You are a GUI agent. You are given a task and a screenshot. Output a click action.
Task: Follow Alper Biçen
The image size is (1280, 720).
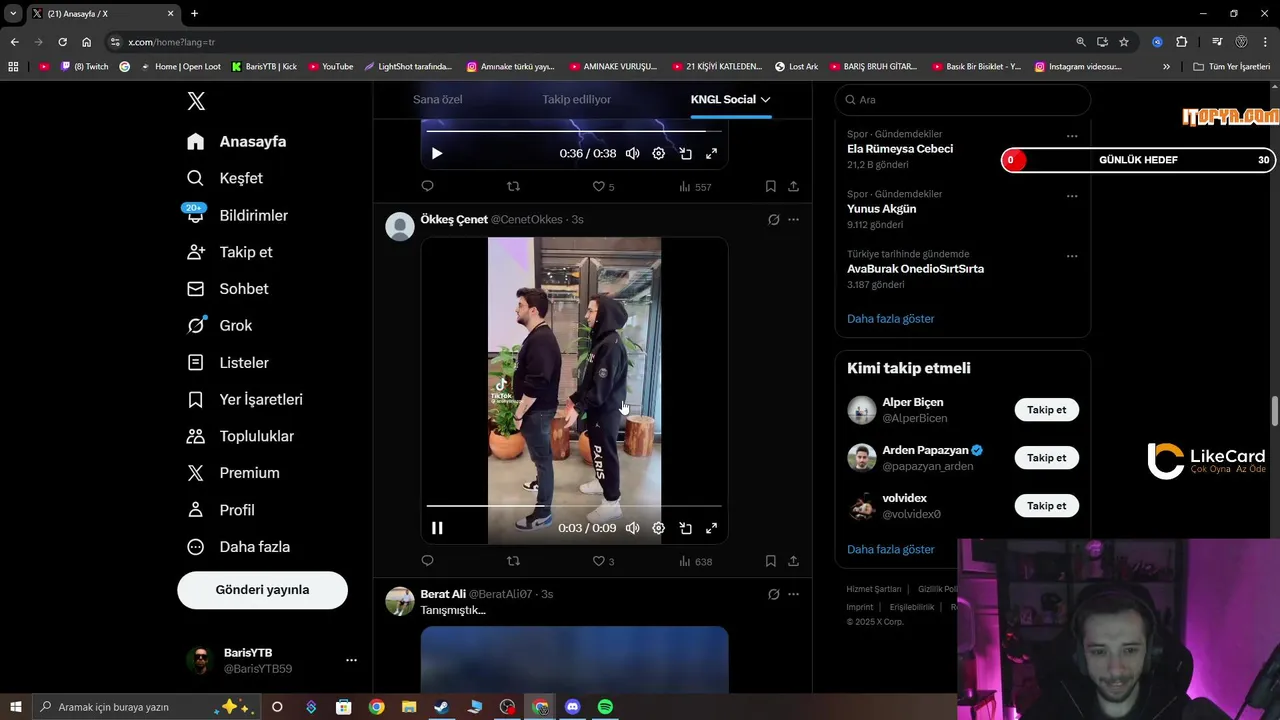(x=1046, y=410)
